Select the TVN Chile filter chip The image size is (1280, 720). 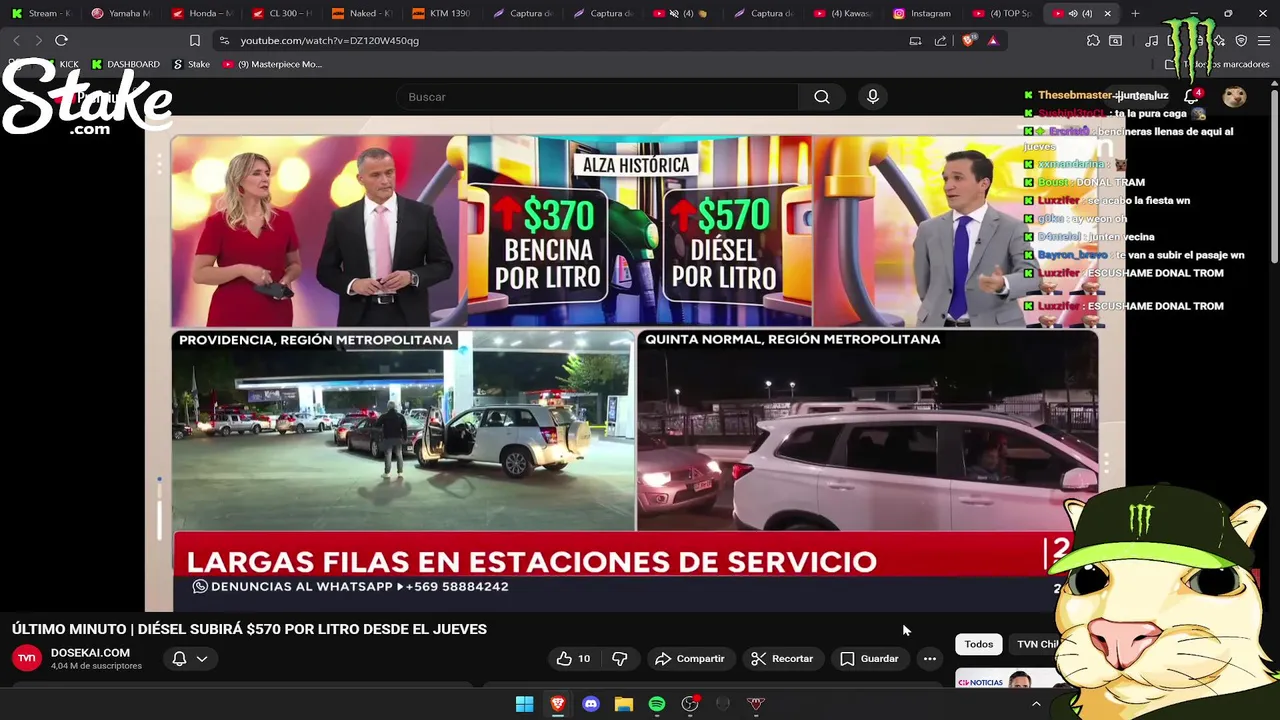click(1038, 644)
